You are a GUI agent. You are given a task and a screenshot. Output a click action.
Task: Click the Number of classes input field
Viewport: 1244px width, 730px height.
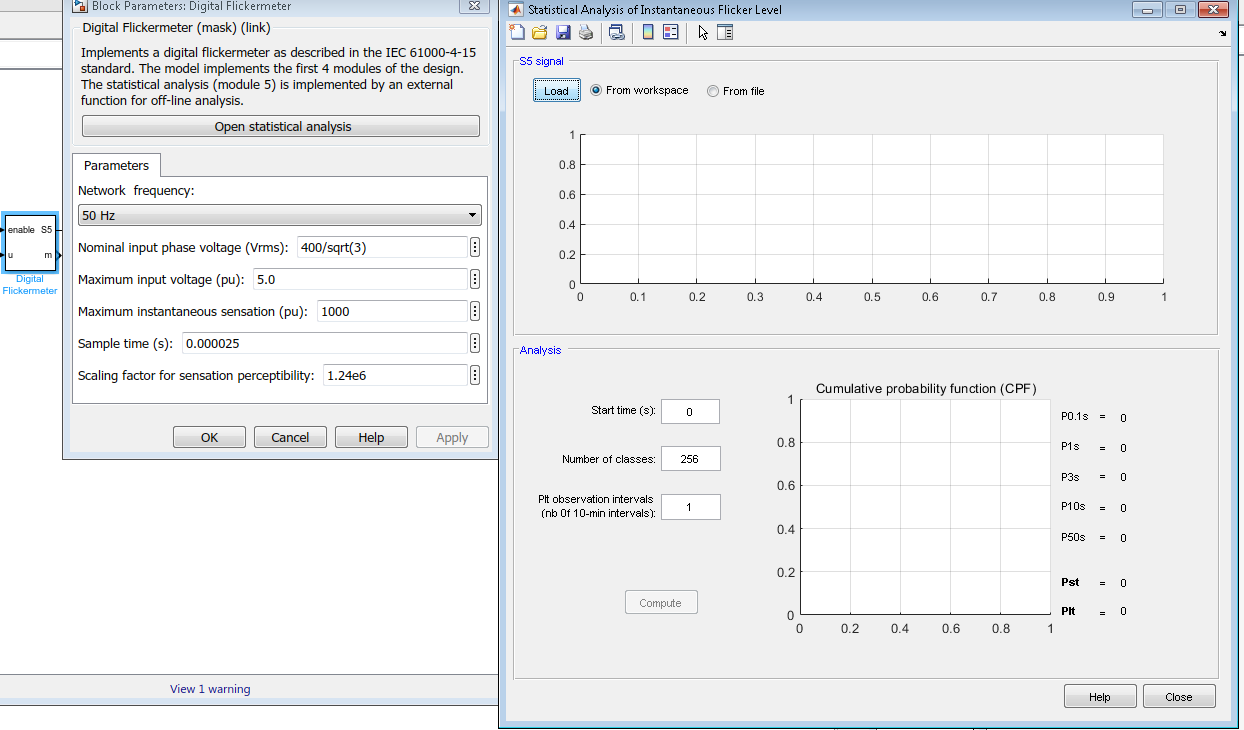coord(690,459)
